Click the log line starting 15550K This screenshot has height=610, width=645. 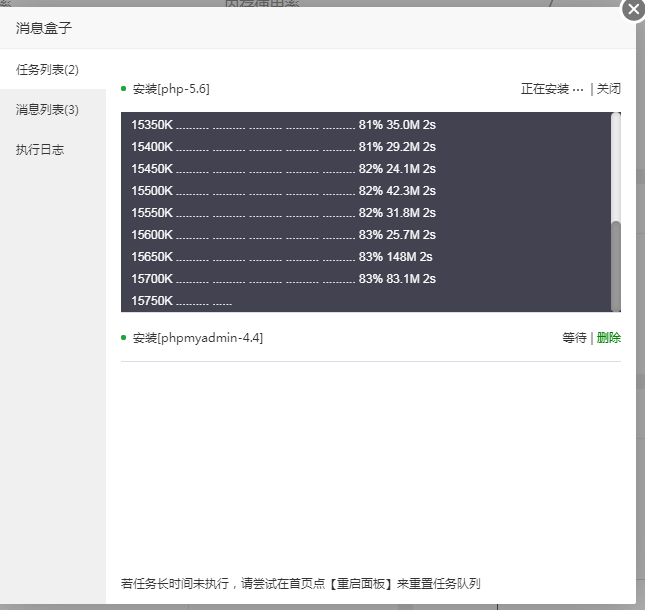pos(283,213)
